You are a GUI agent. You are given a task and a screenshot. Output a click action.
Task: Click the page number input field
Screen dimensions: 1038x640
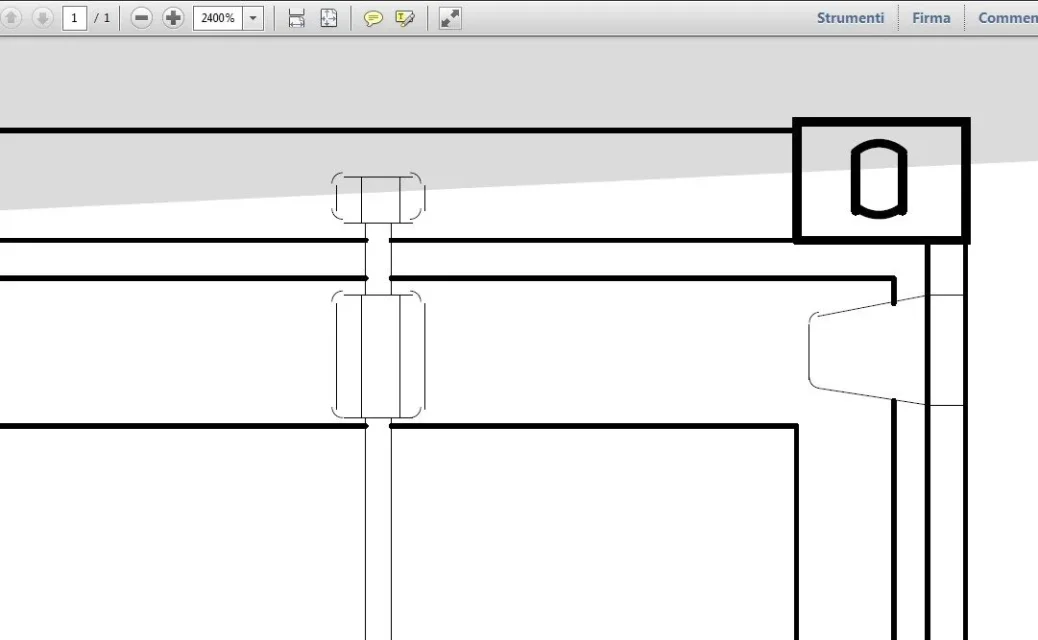pos(74,18)
